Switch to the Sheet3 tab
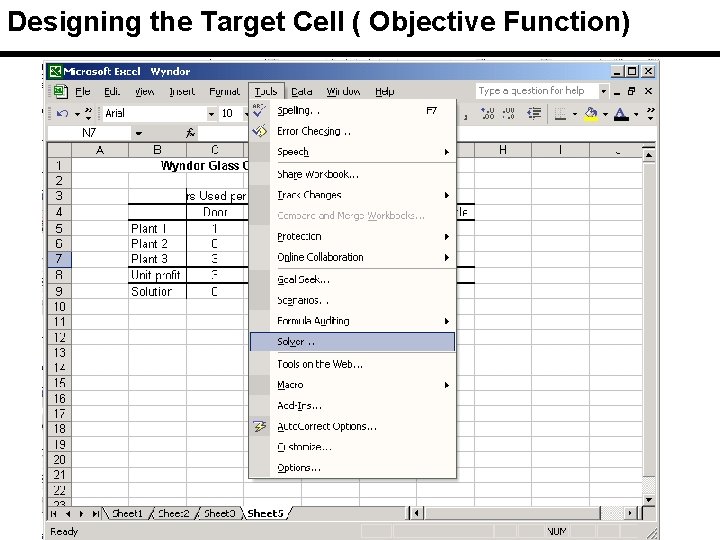 [219, 514]
